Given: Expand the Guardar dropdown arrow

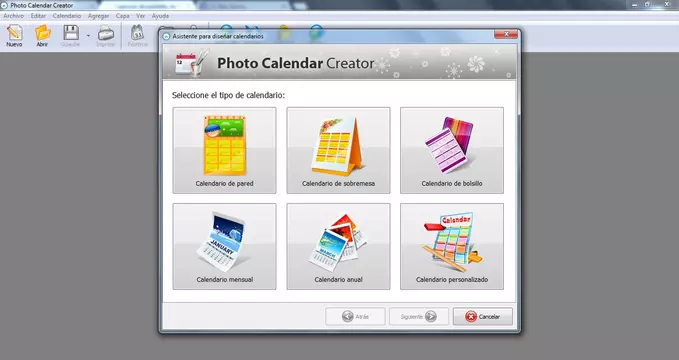Looking at the screenshot, I should [88, 36].
